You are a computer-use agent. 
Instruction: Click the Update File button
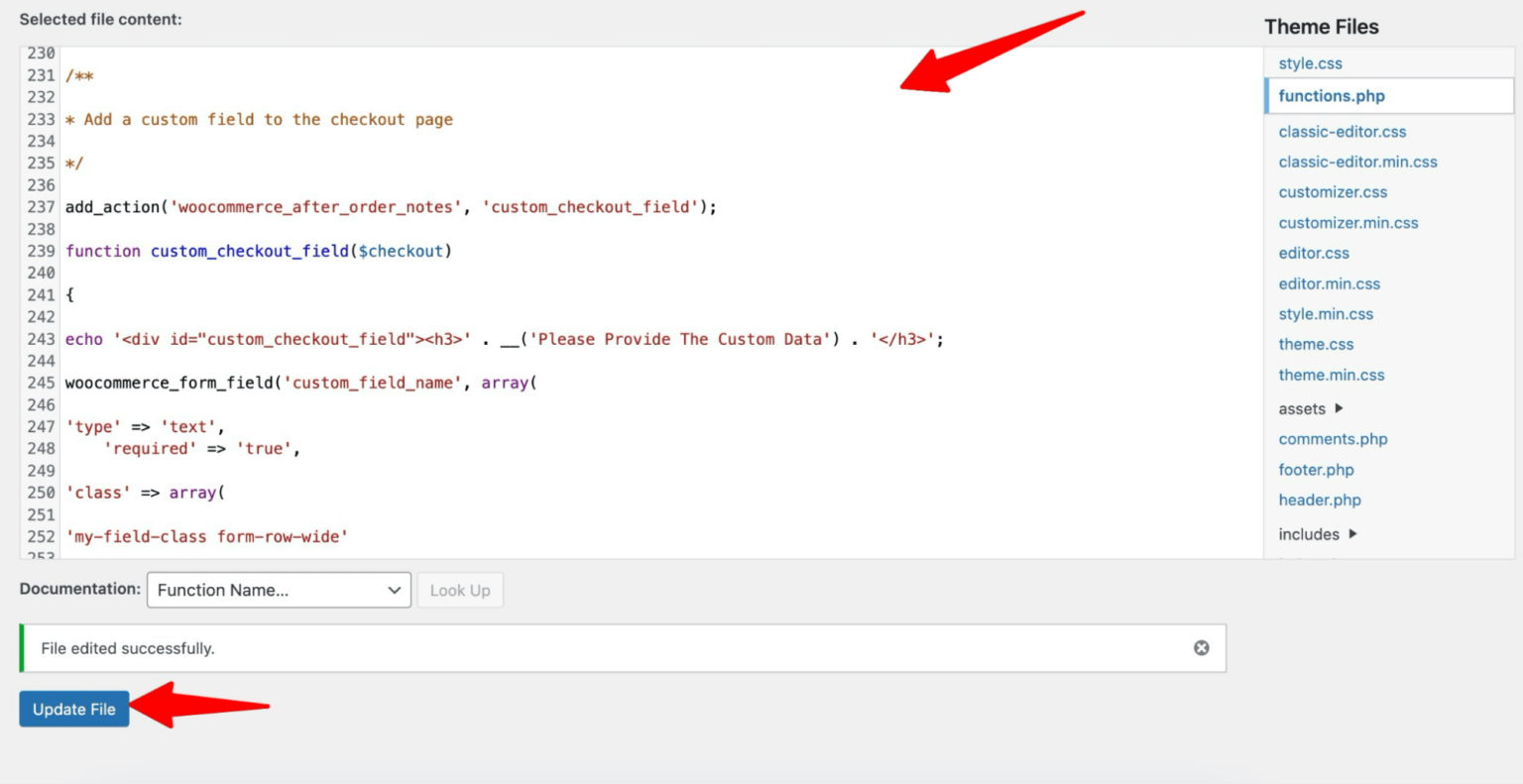point(73,709)
